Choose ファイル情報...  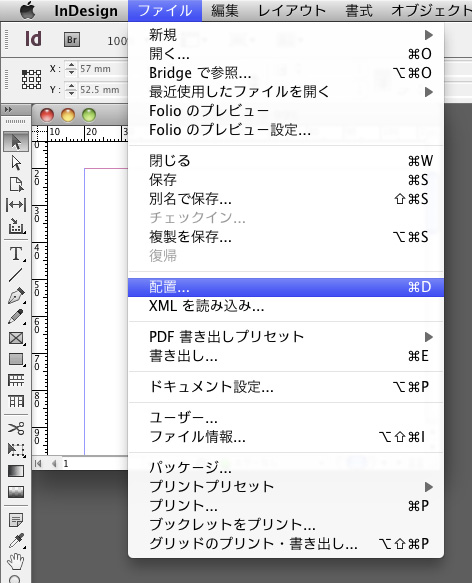[286, 437]
